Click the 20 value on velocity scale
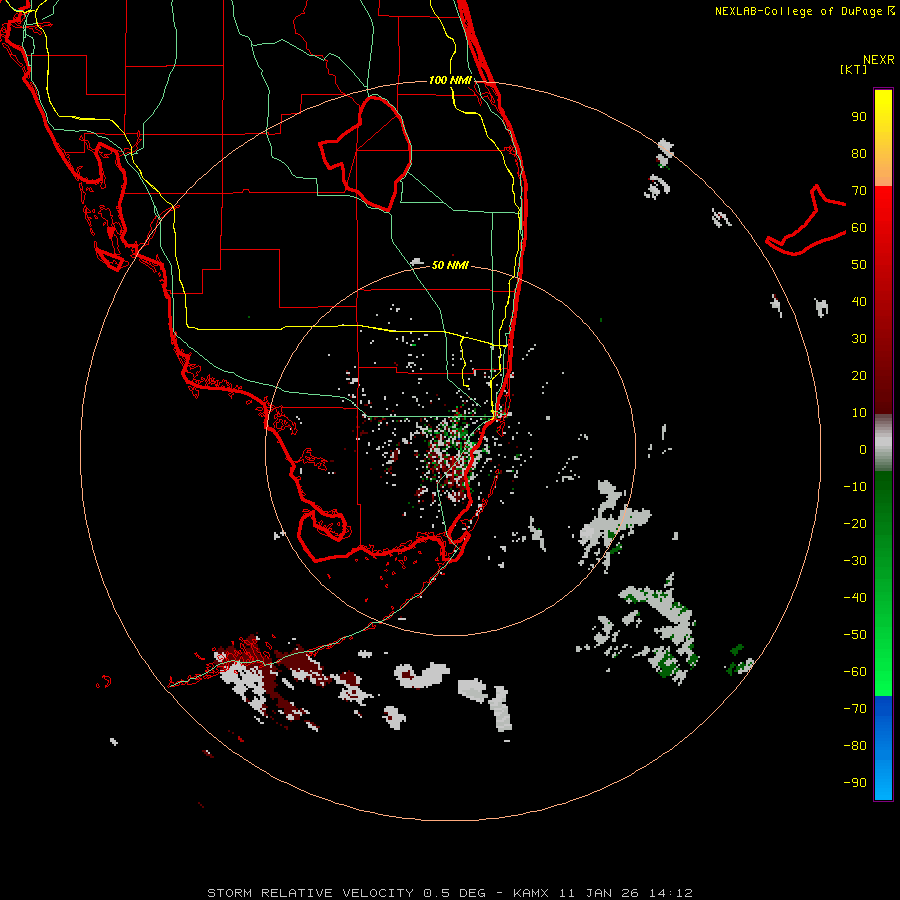This screenshot has height=900, width=900. coord(859,376)
